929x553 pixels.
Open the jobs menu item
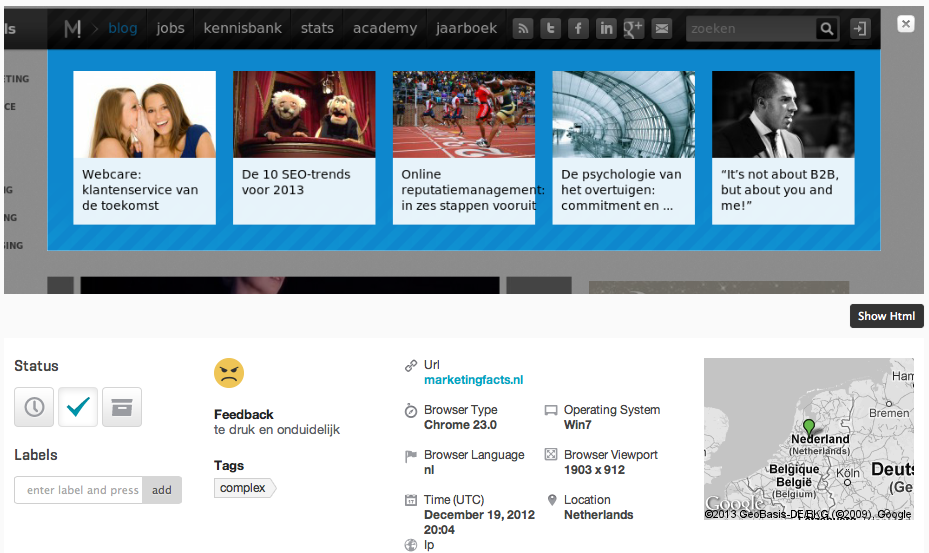point(171,28)
